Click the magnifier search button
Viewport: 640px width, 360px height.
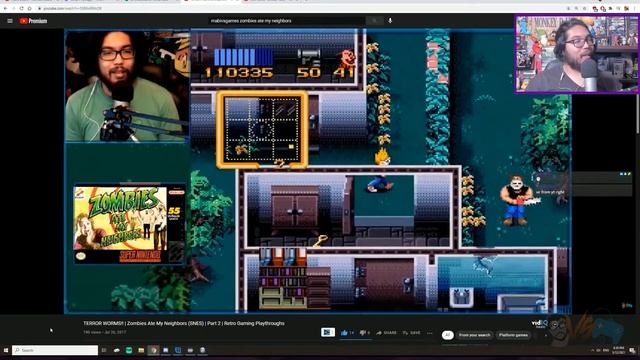374,20
